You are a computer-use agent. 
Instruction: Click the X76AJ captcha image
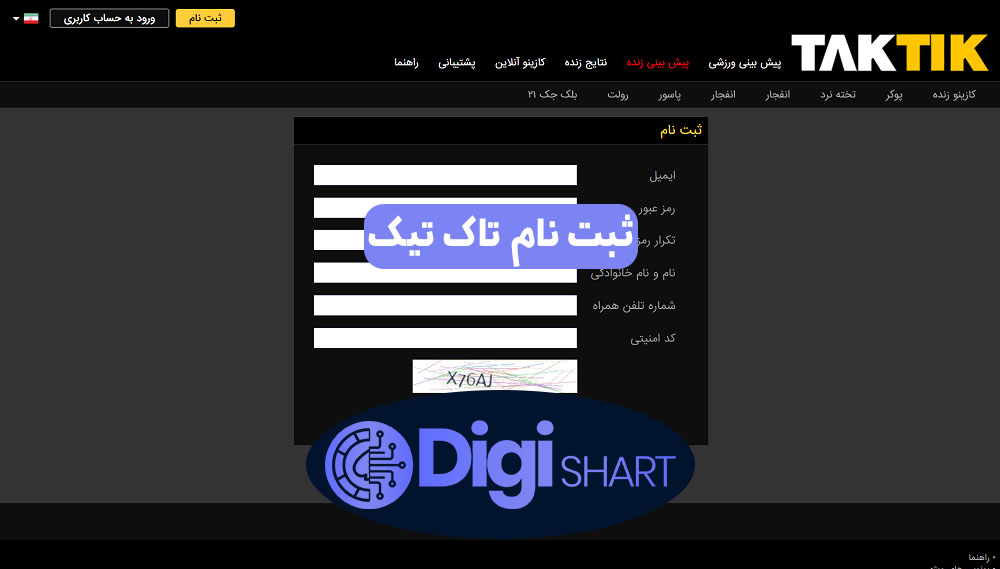(x=495, y=376)
